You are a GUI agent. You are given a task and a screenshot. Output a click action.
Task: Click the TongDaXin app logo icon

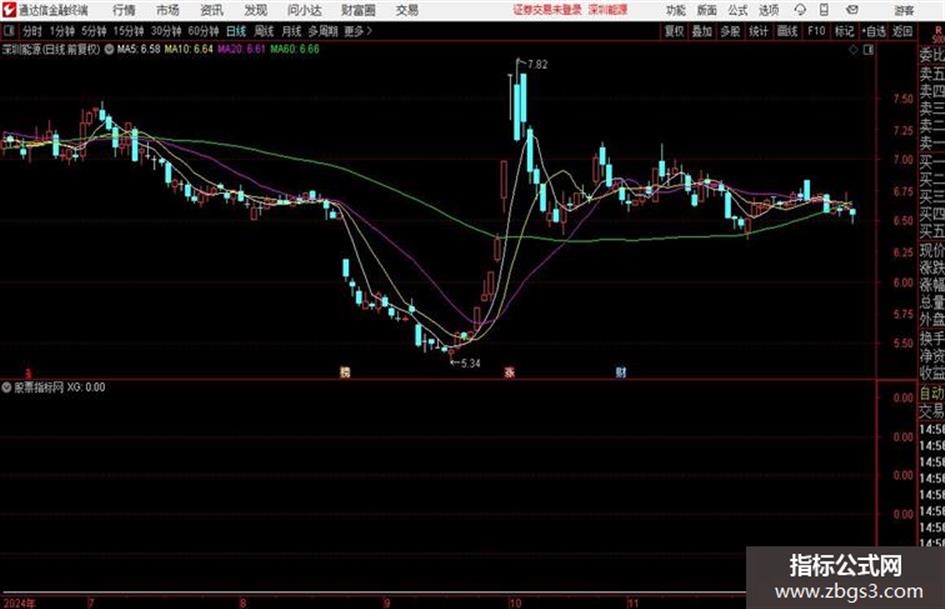click(9, 10)
